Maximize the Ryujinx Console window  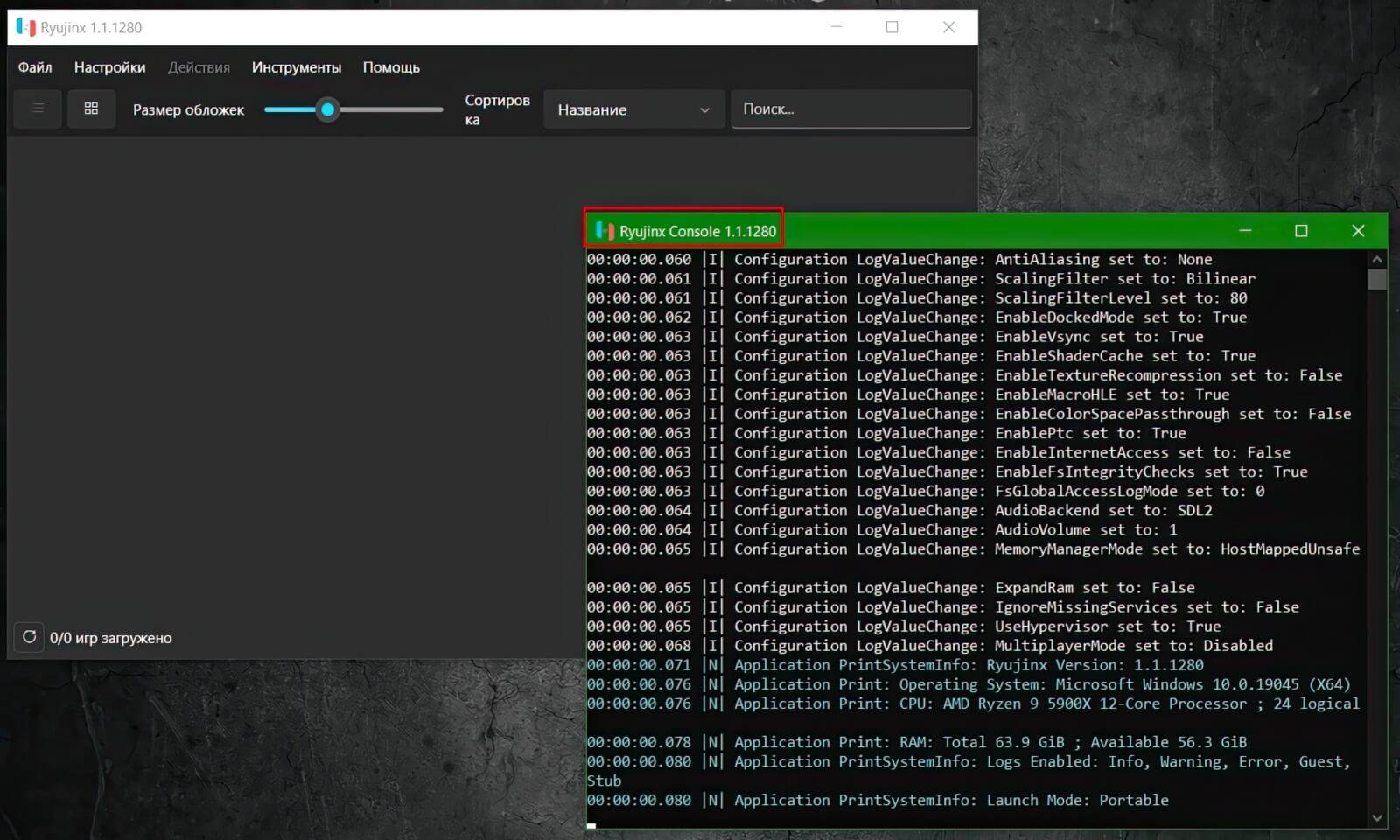[x=1301, y=231]
